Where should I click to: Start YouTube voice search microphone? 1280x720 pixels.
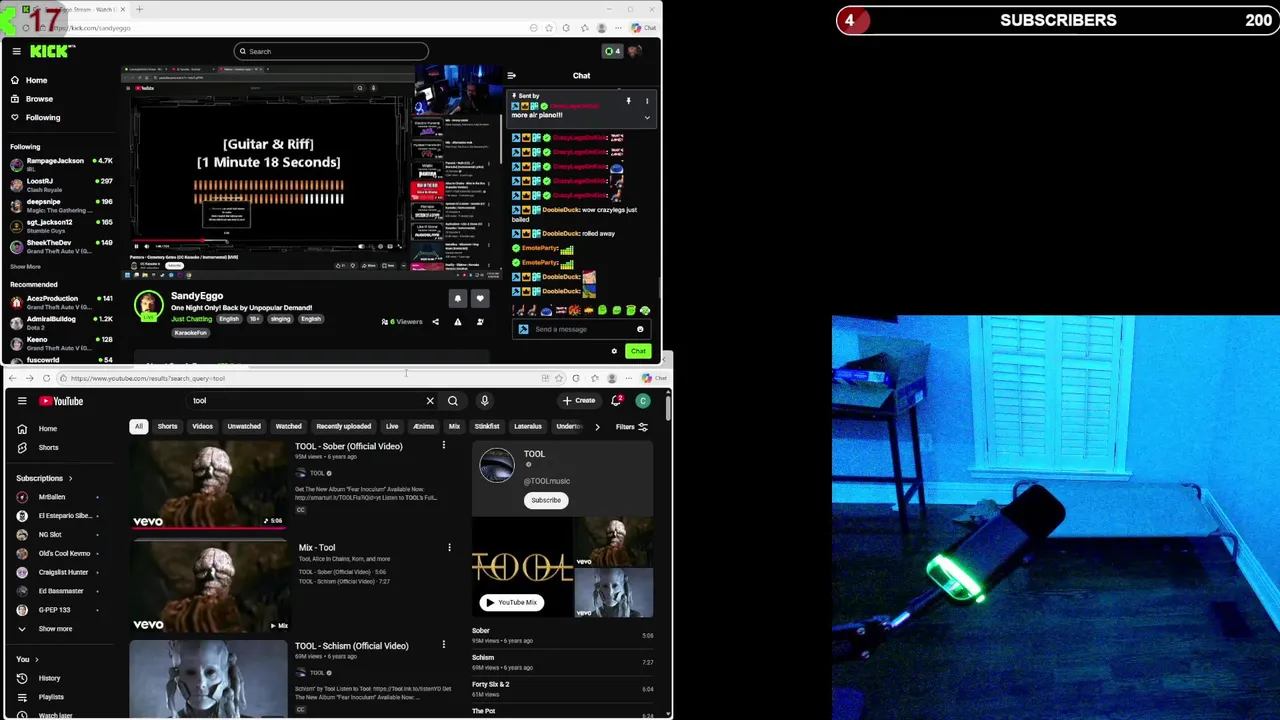pyautogui.click(x=484, y=401)
